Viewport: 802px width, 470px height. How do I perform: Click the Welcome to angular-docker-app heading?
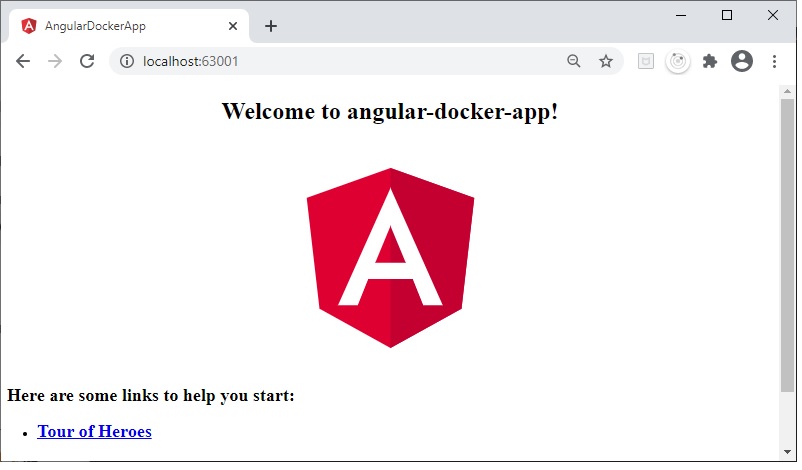[390, 111]
